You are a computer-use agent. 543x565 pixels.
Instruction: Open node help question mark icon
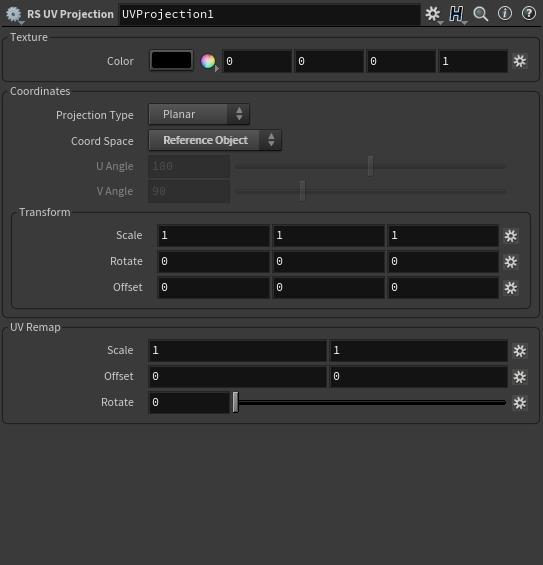[529, 14]
